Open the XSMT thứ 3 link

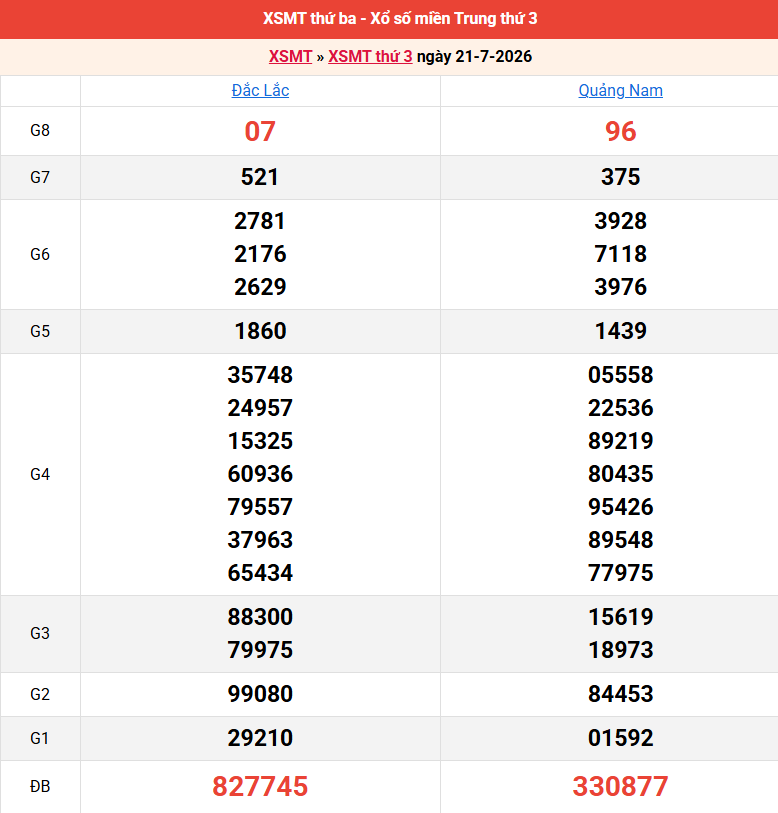370,56
